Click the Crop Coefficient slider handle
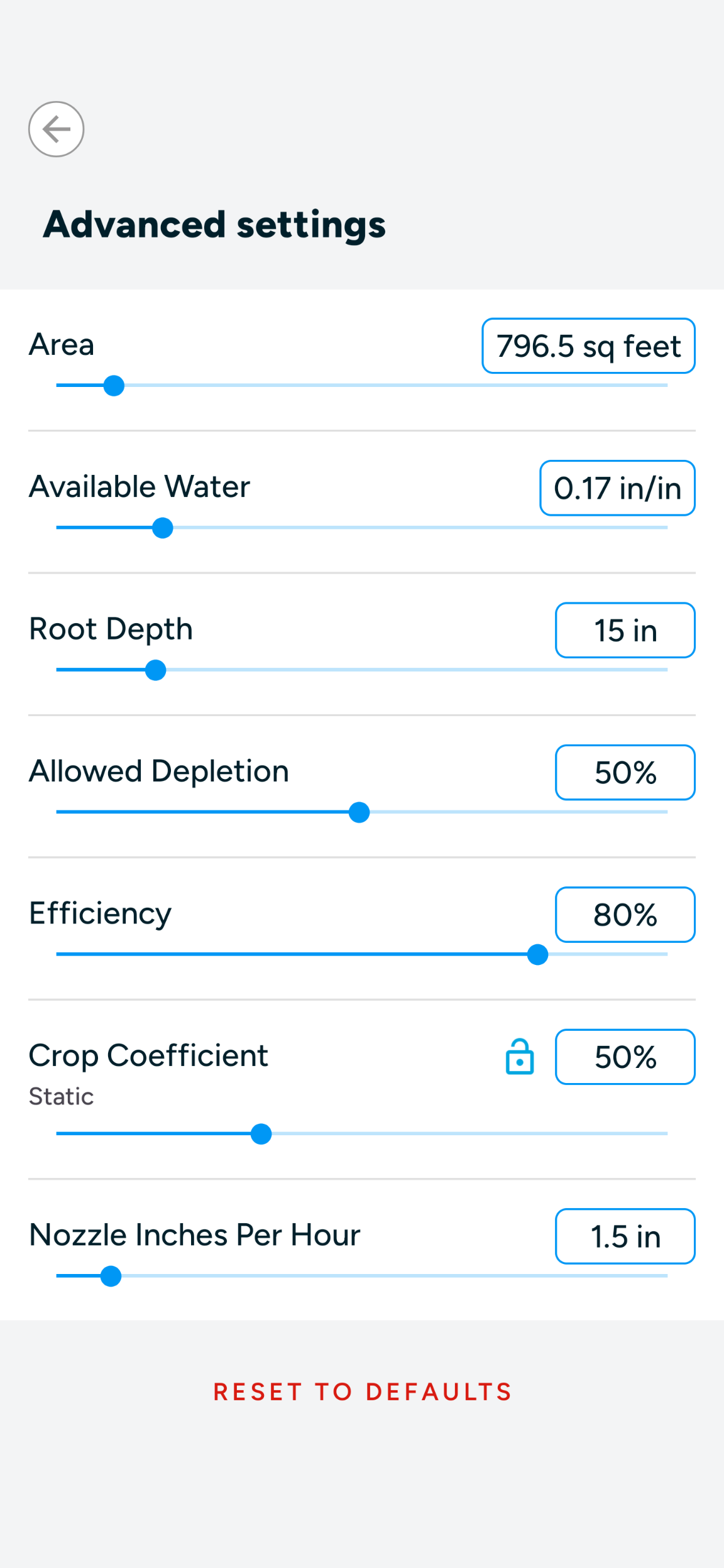 [261, 1134]
